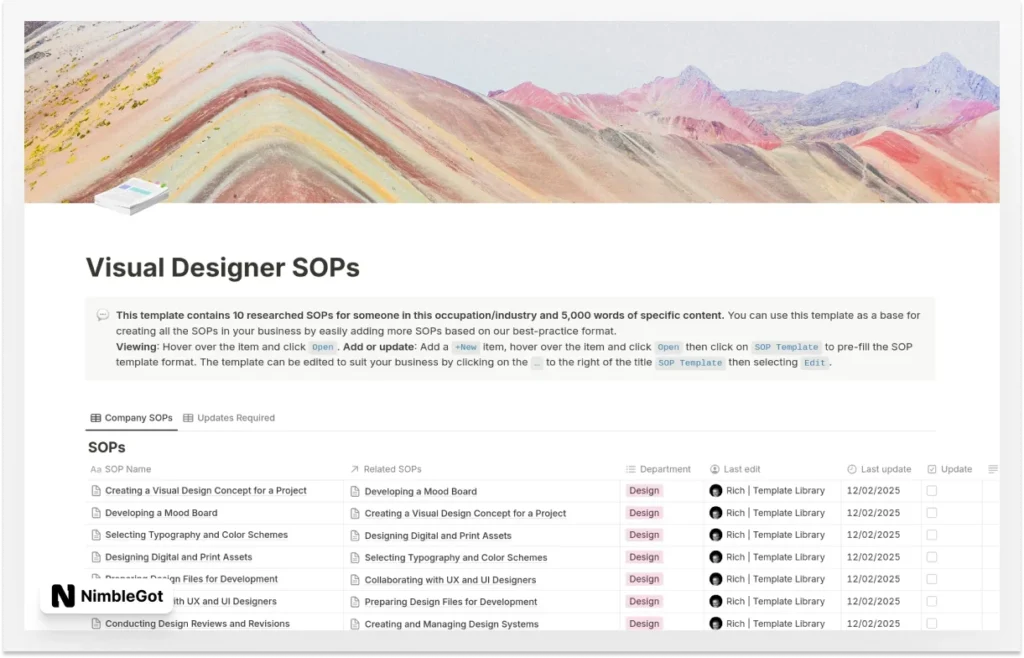Tick the Update checkbox on the first SOP row

(932, 490)
